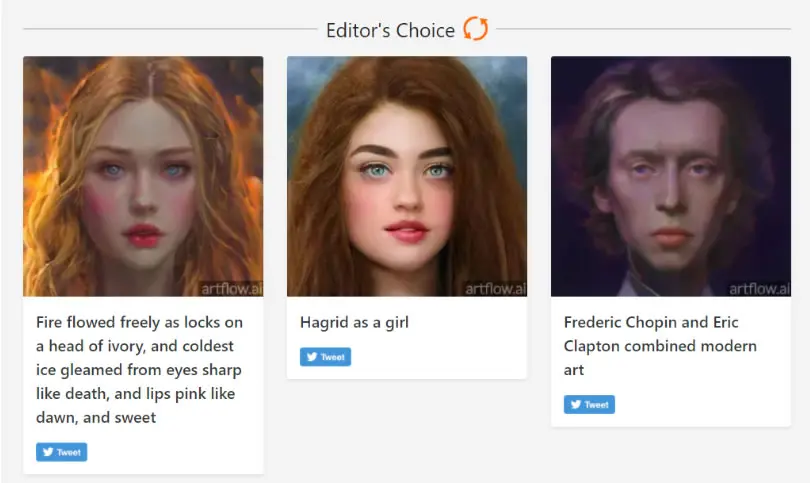Click the Twitter bird icon under Hagrid caption
Screen dimensions: 810x483
pos(312,356)
